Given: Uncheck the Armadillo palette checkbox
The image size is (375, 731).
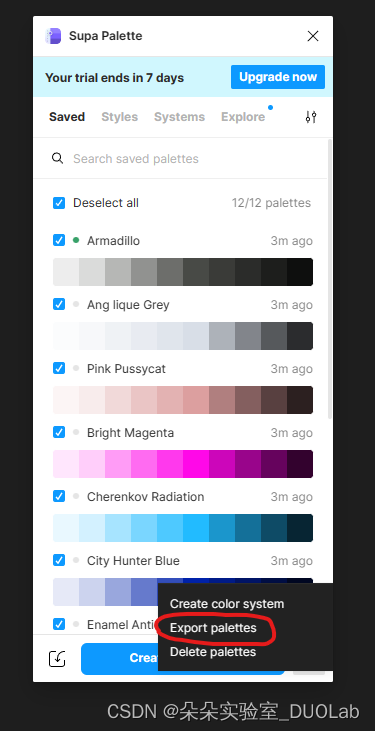Looking at the screenshot, I should pyautogui.click(x=59, y=241).
